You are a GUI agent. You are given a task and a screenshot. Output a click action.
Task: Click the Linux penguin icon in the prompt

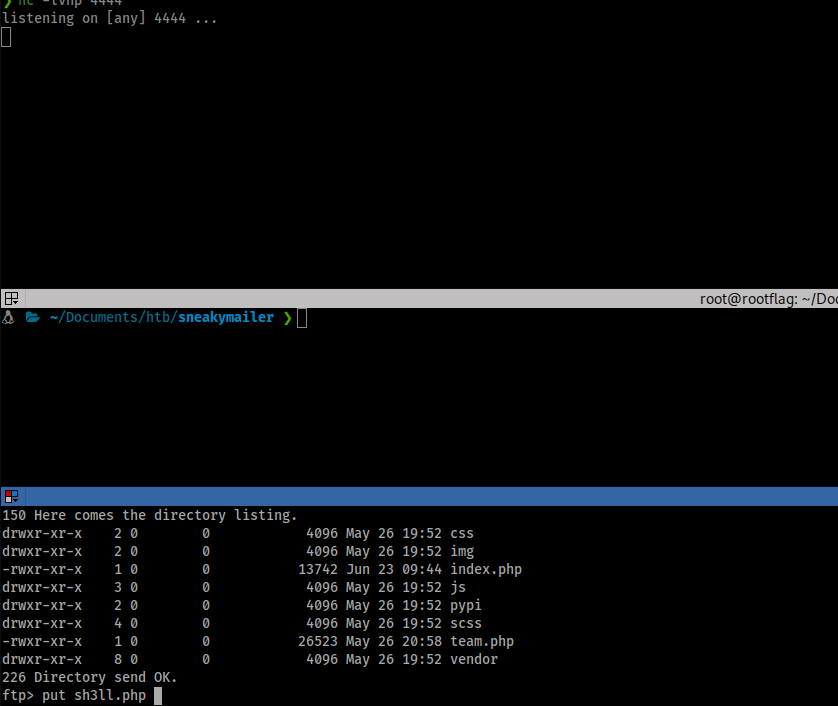point(9,318)
